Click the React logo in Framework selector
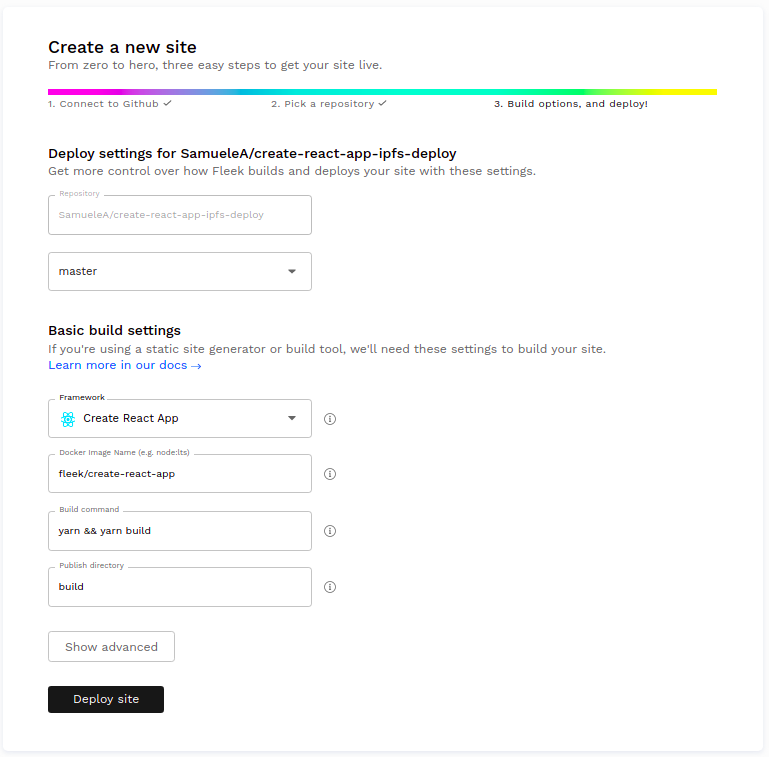Image resolution: width=769 pixels, height=757 pixels. pos(68,419)
